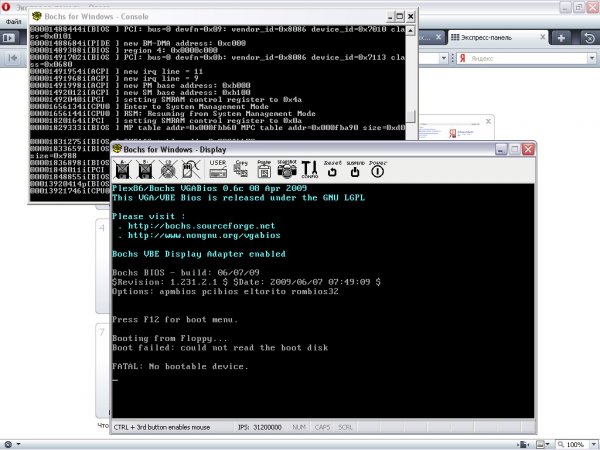Maximize the Bochs Console window

point(399,16)
